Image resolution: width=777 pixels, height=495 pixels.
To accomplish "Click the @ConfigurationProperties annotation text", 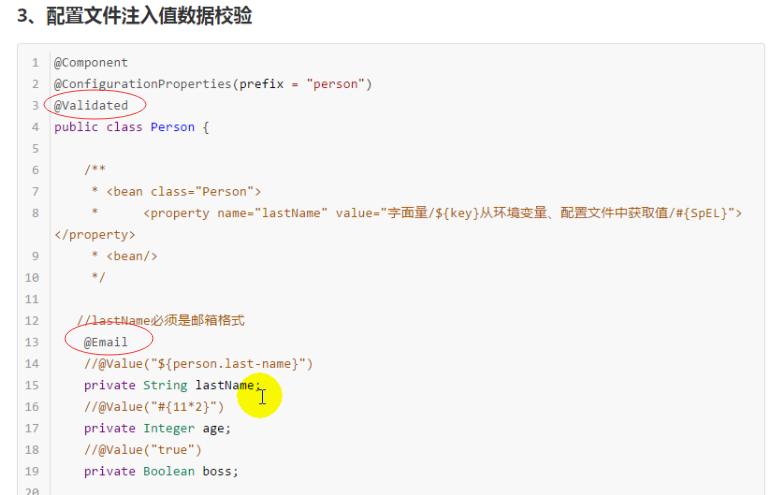I will [x=143, y=84].
